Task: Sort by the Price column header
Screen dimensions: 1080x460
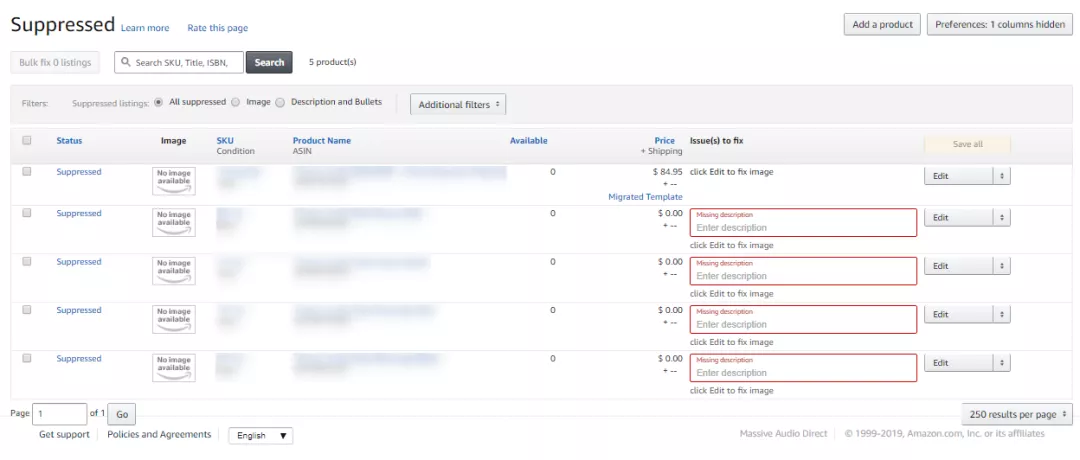Action: pyautogui.click(x=665, y=140)
